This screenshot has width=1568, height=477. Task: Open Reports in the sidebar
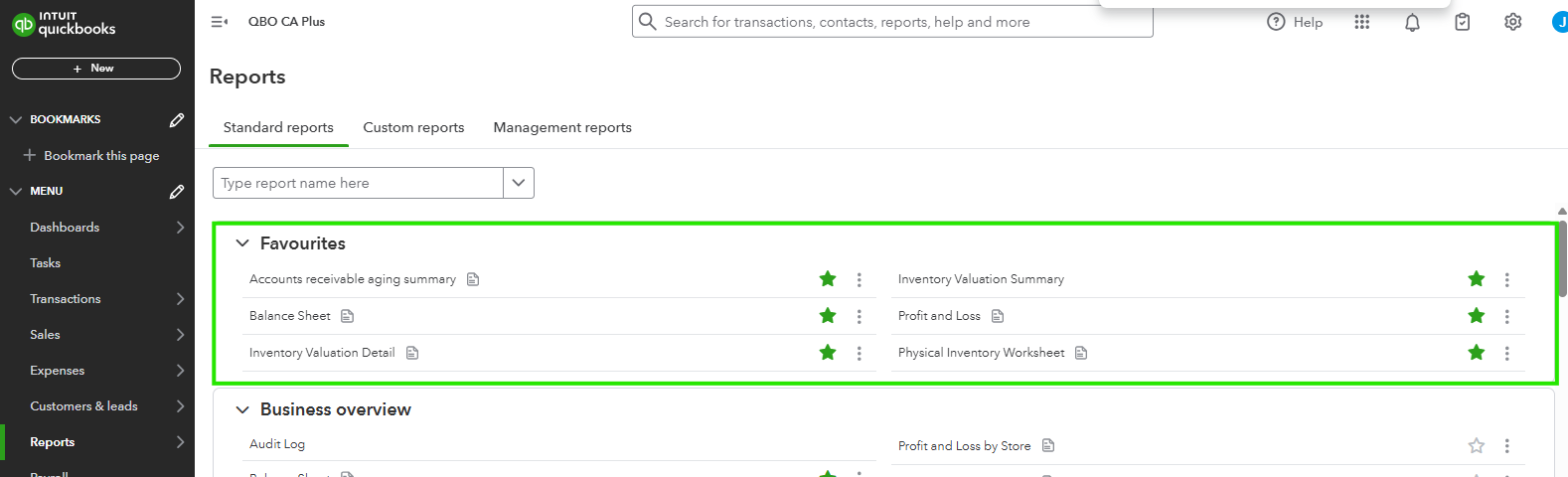tap(53, 442)
